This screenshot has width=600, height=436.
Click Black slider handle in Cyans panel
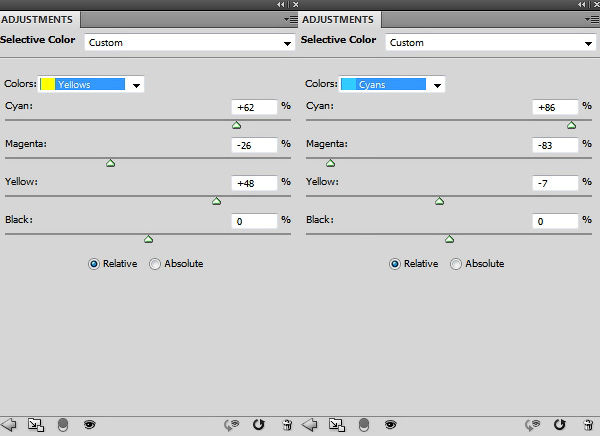450,239
